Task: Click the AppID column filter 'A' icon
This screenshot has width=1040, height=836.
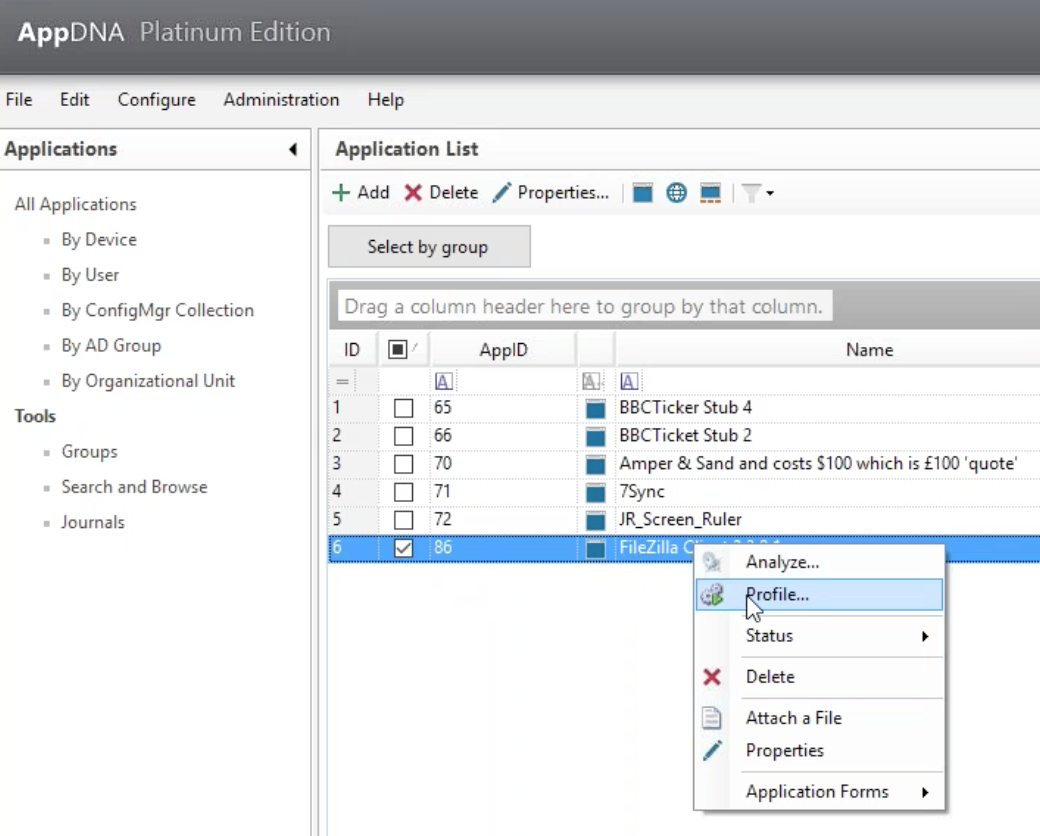Action: (x=443, y=381)
